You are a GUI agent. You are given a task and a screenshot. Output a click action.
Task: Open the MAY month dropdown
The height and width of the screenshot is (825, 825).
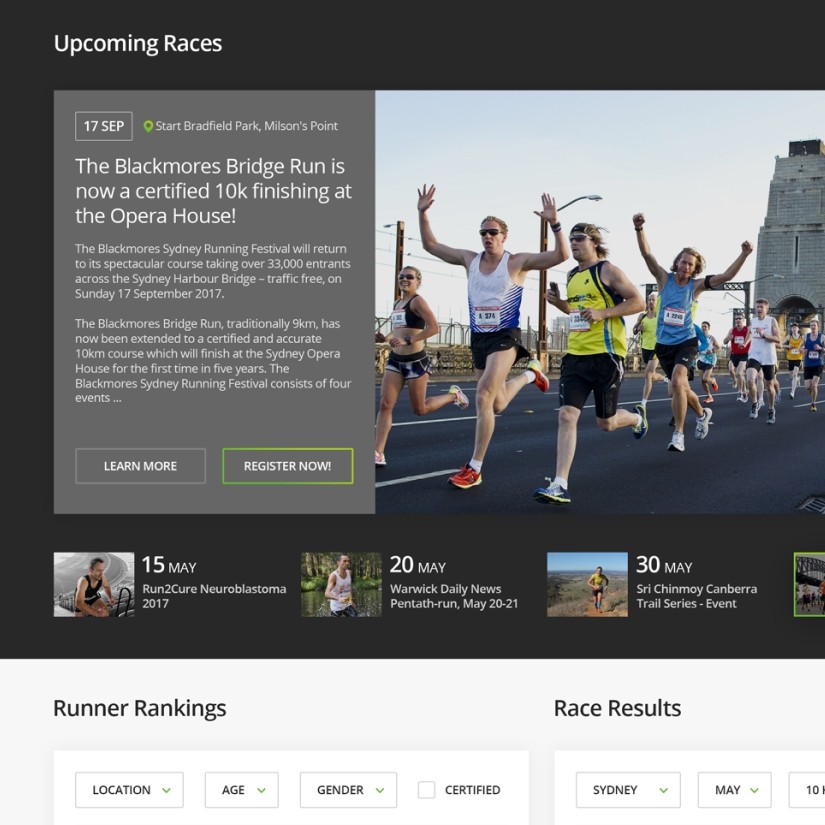pos(735,790)
